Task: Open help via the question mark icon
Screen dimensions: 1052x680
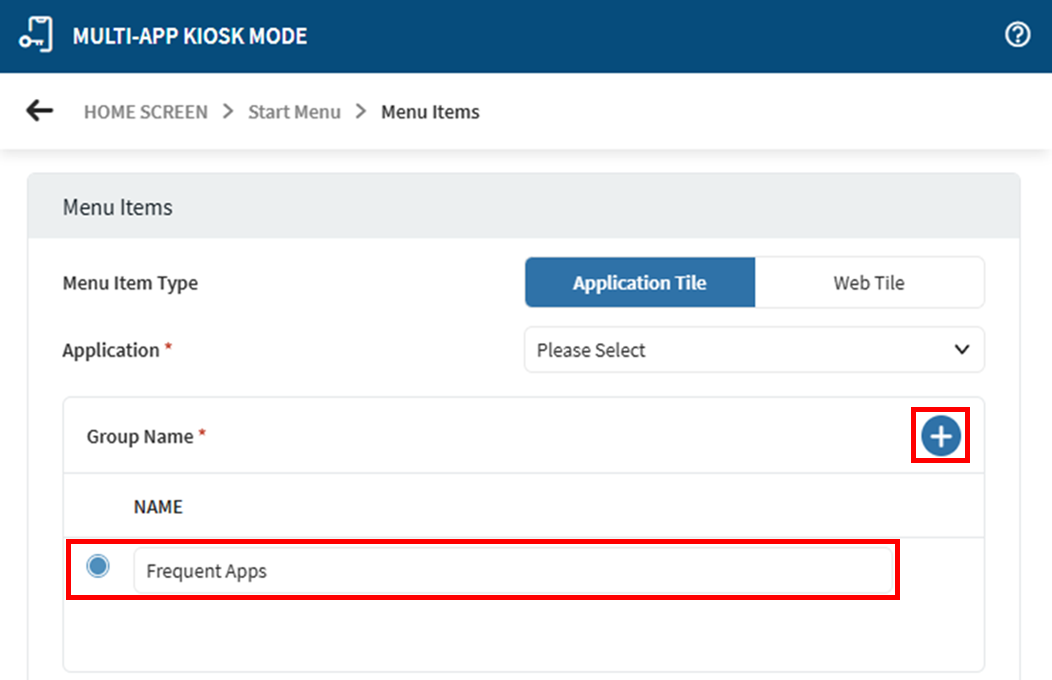Action: coord(1017,36)
